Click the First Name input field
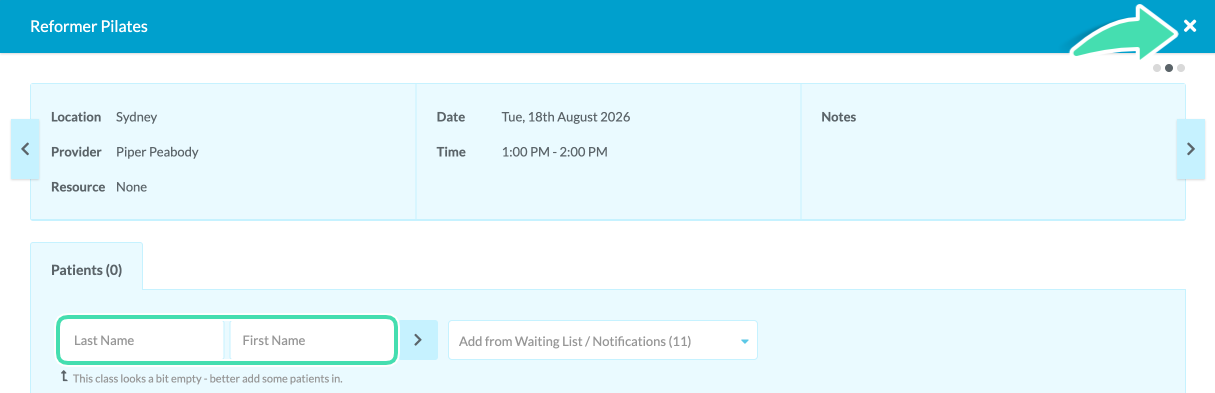This screenshot has height=393, width=1215. [312, 340]
